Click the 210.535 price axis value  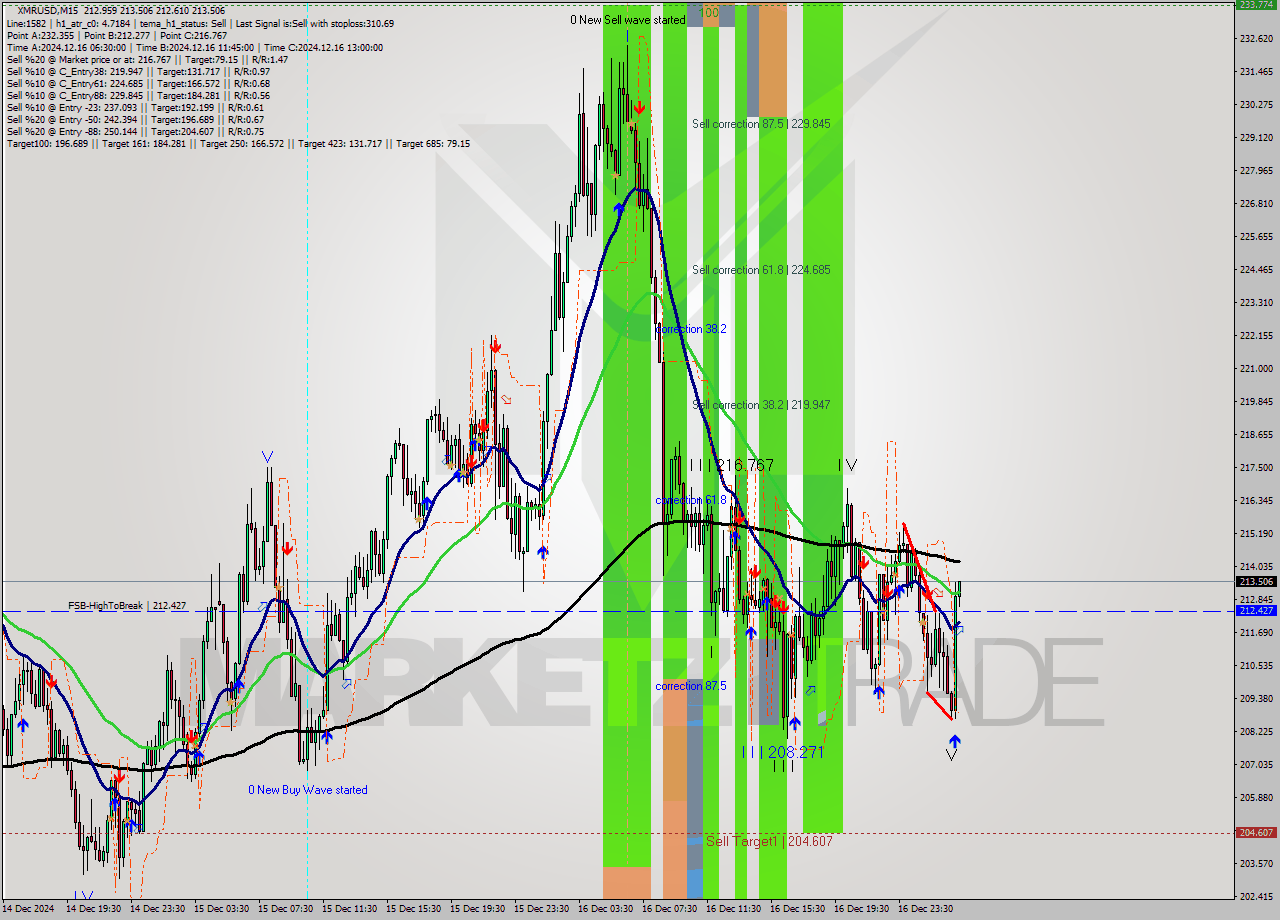pos(1255,666)
